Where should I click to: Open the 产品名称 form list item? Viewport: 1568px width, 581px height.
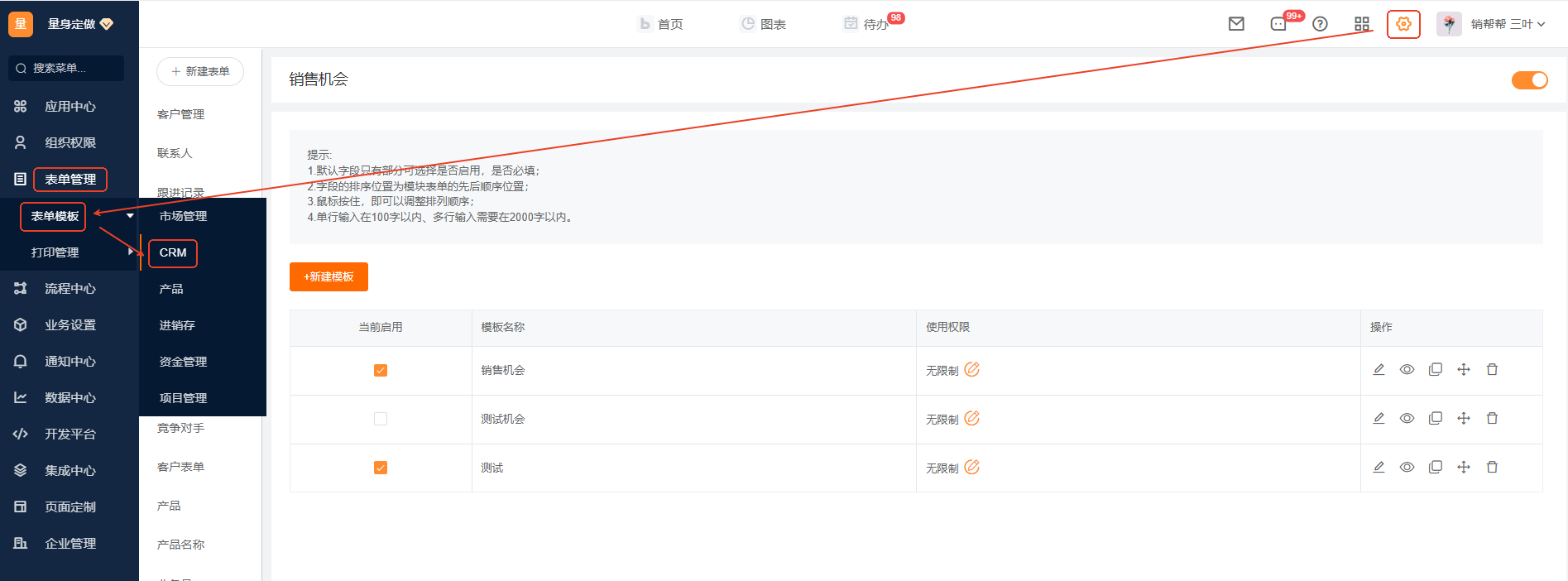point(180,545)
